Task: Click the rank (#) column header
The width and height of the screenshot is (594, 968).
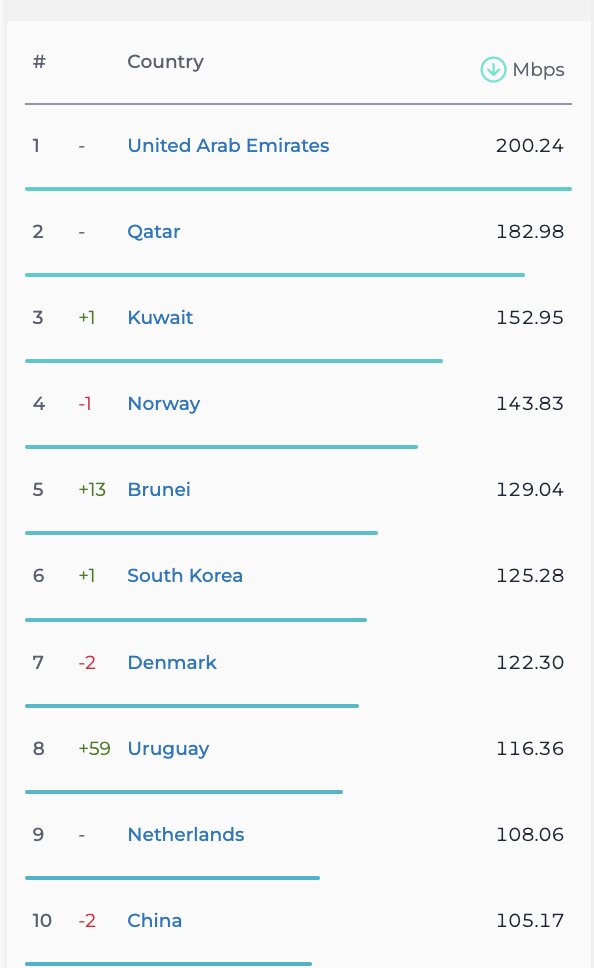Action: (x=38, y=61)
